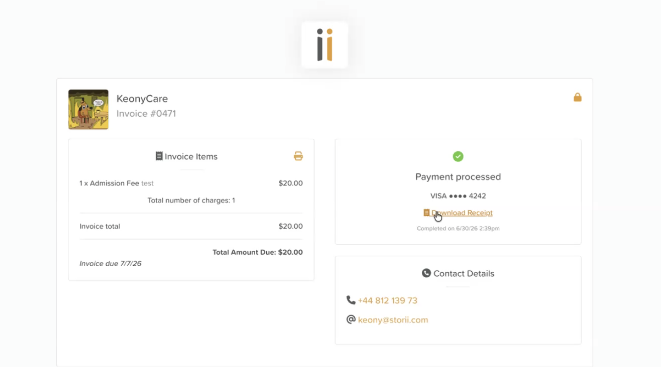This screenshot has width=661, height=367.
Task: Click the KeonyCare profile picture
Action: pyautogui.click(x=89, y=110)
